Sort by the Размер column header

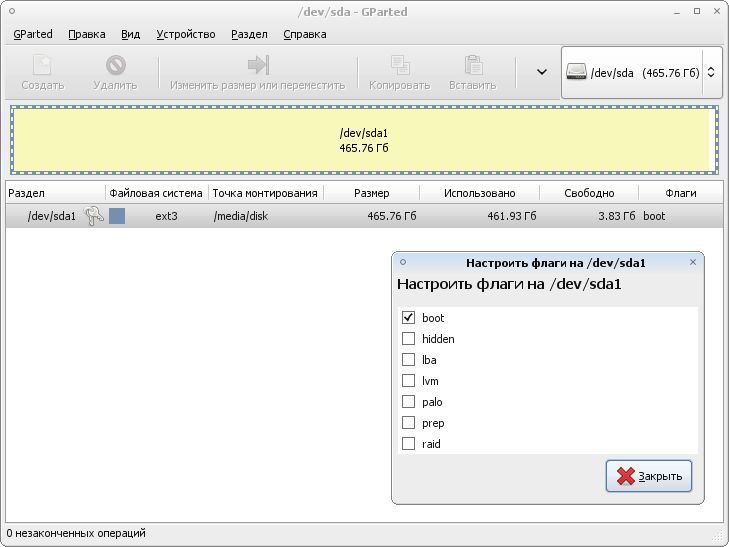pos(371,193)
